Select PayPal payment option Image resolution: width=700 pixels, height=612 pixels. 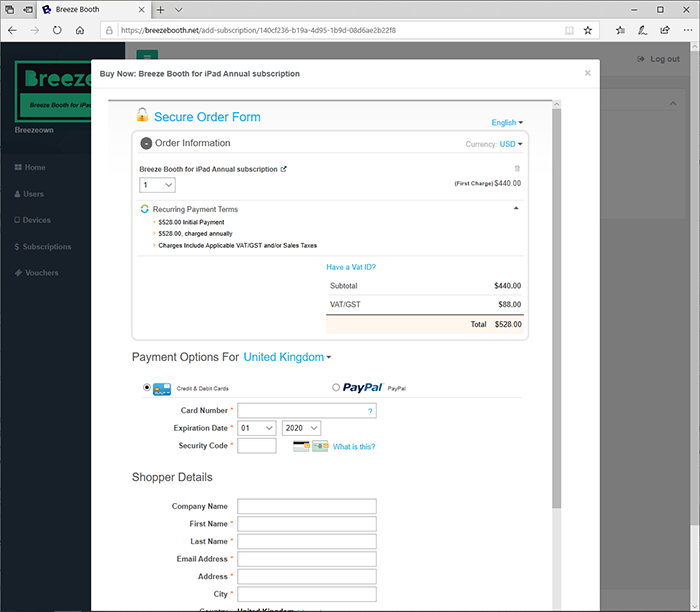[336, 387]
